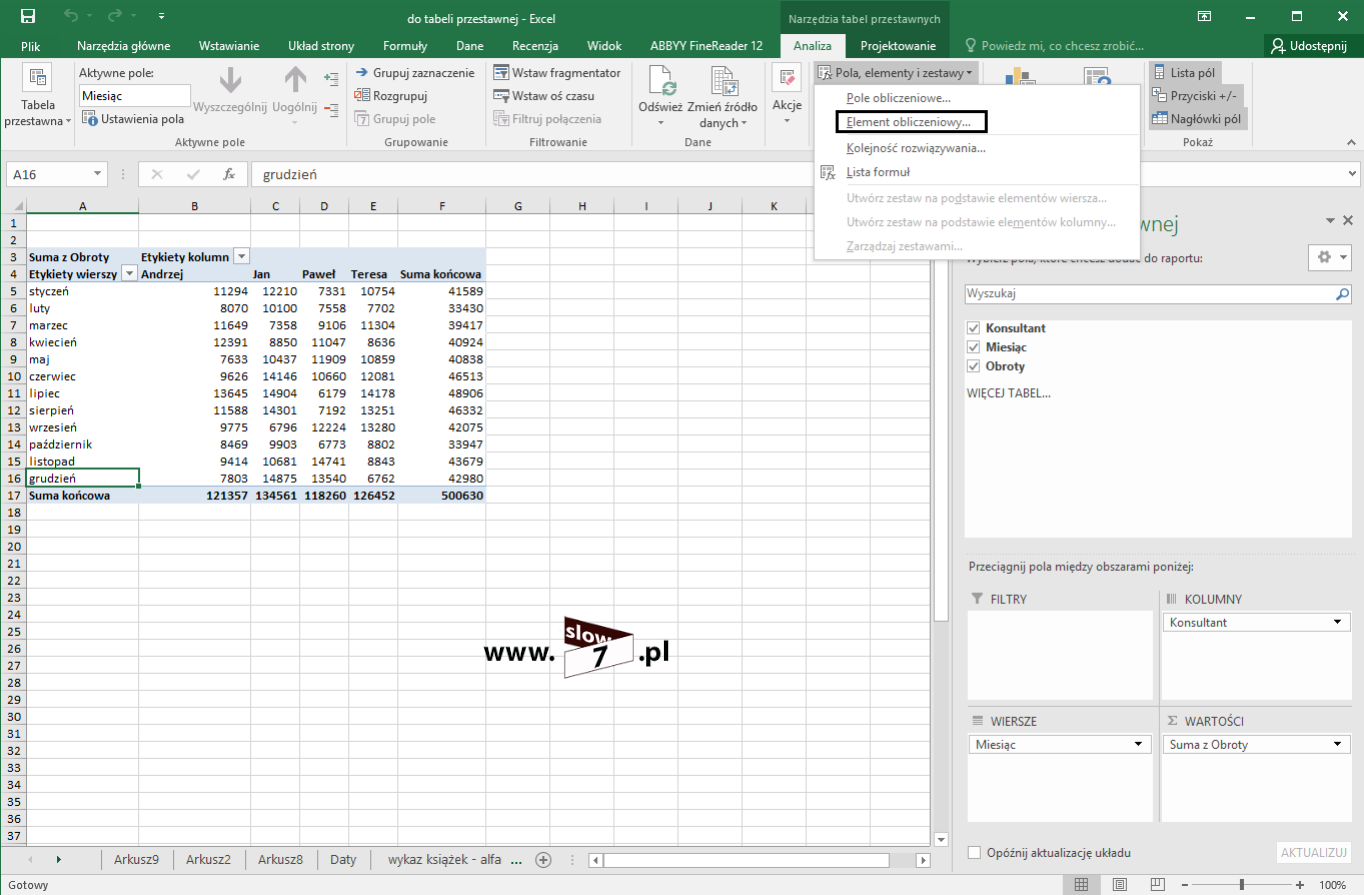Click the Aktywne pole input field

(135, 96)
